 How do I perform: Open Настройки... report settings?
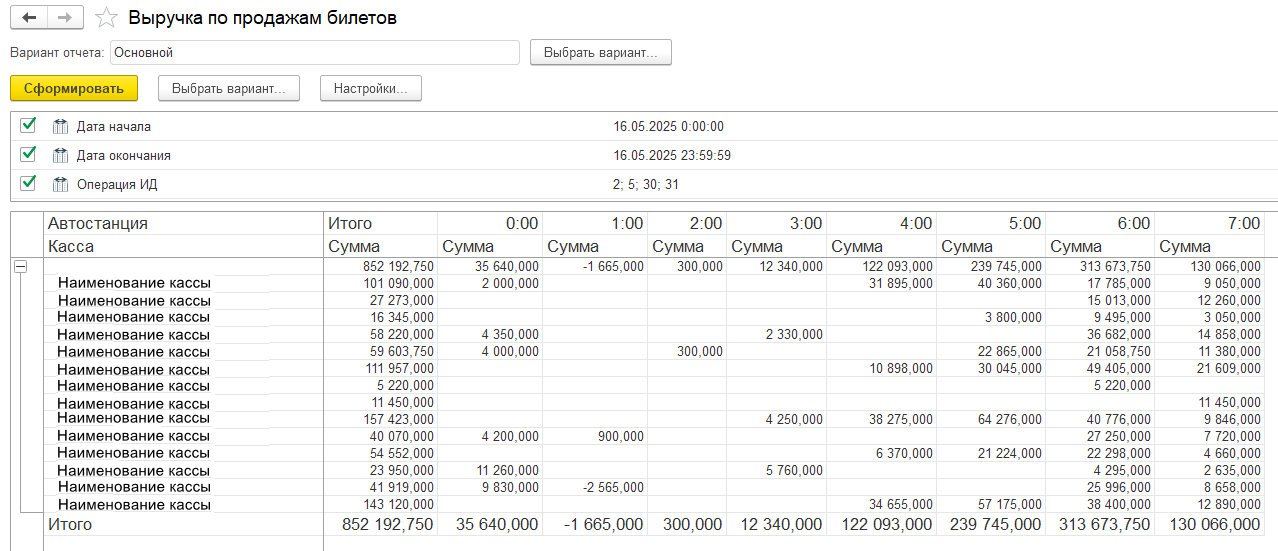click(370, 88)
